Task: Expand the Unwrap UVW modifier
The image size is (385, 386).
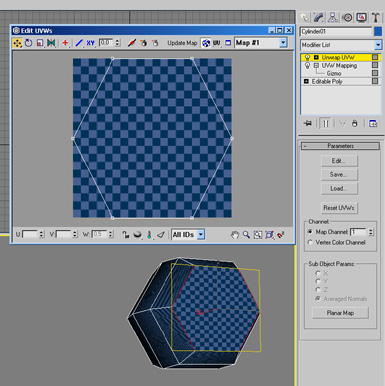Action: [x=316, y=58]
